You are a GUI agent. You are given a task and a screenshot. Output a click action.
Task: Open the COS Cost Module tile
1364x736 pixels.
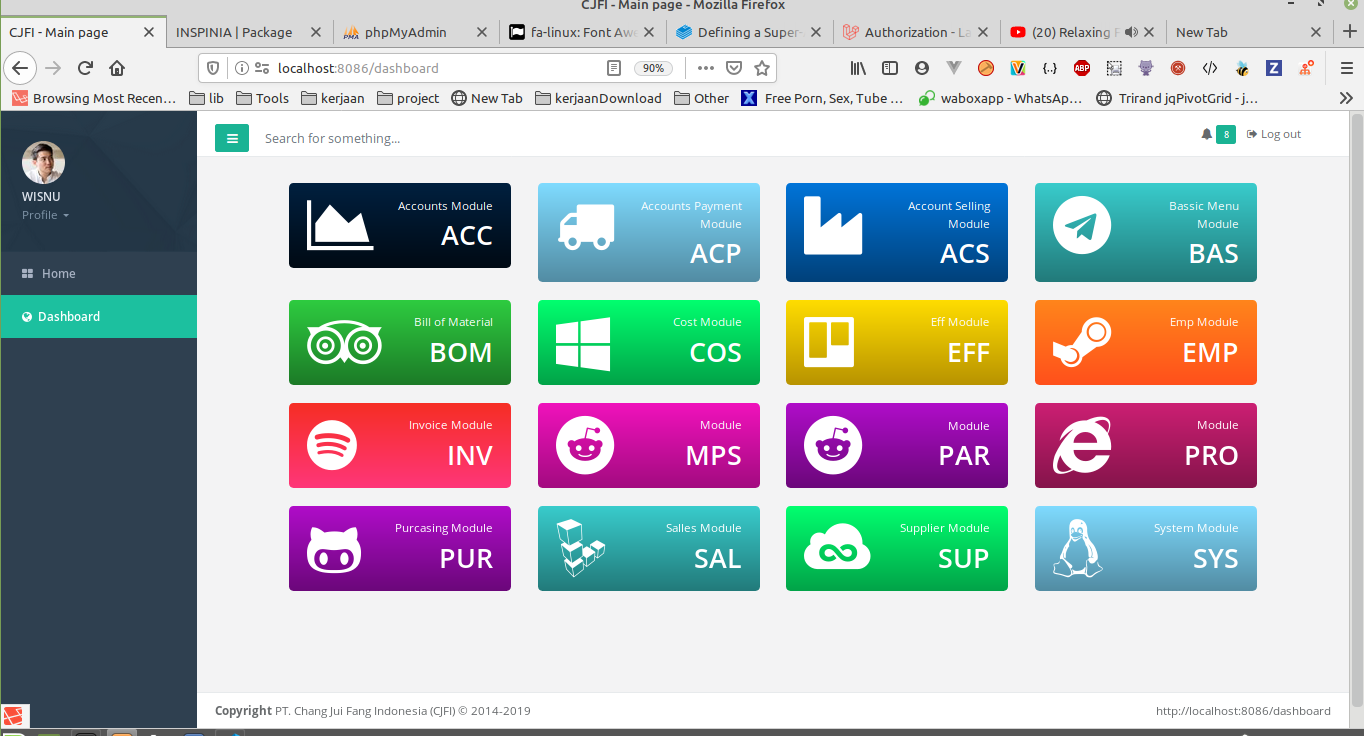[x=649, y=342]
